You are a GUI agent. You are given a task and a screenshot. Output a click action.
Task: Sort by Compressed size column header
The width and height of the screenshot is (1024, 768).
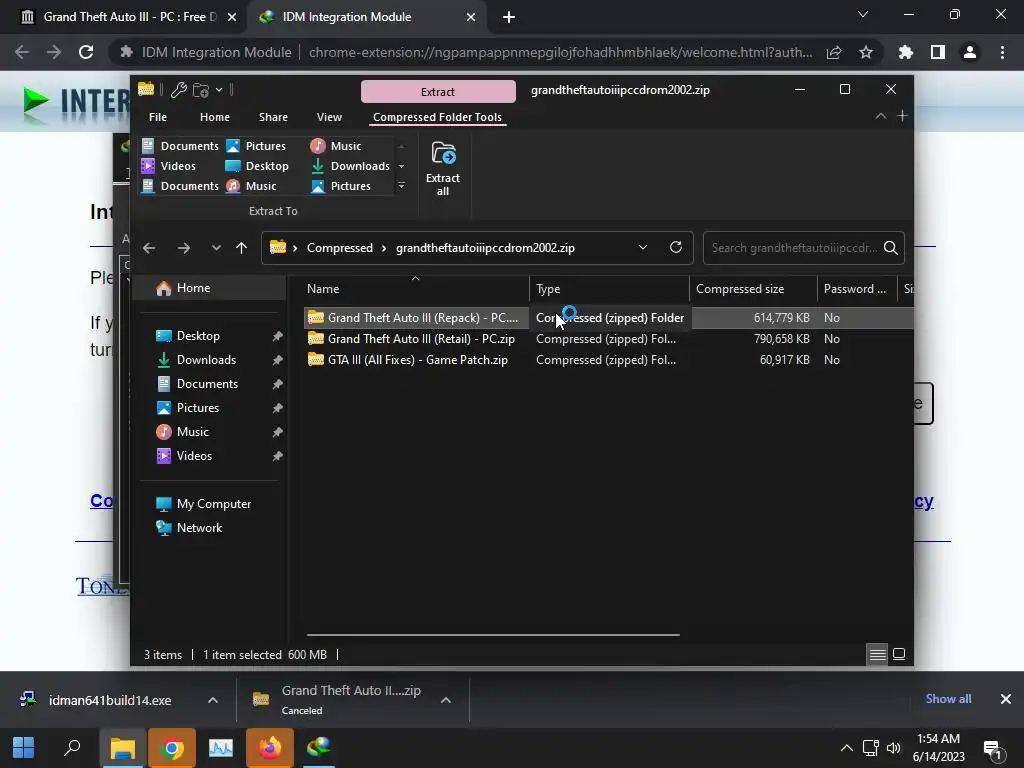click(x=753, y=289)
